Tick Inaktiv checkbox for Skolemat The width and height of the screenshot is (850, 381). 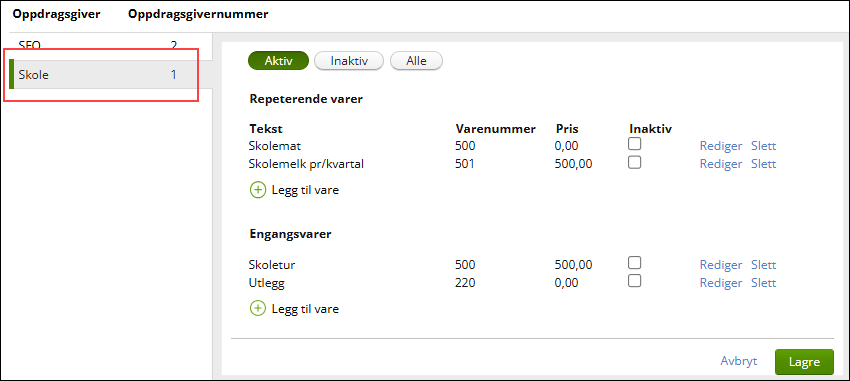(x=634, y=144)
